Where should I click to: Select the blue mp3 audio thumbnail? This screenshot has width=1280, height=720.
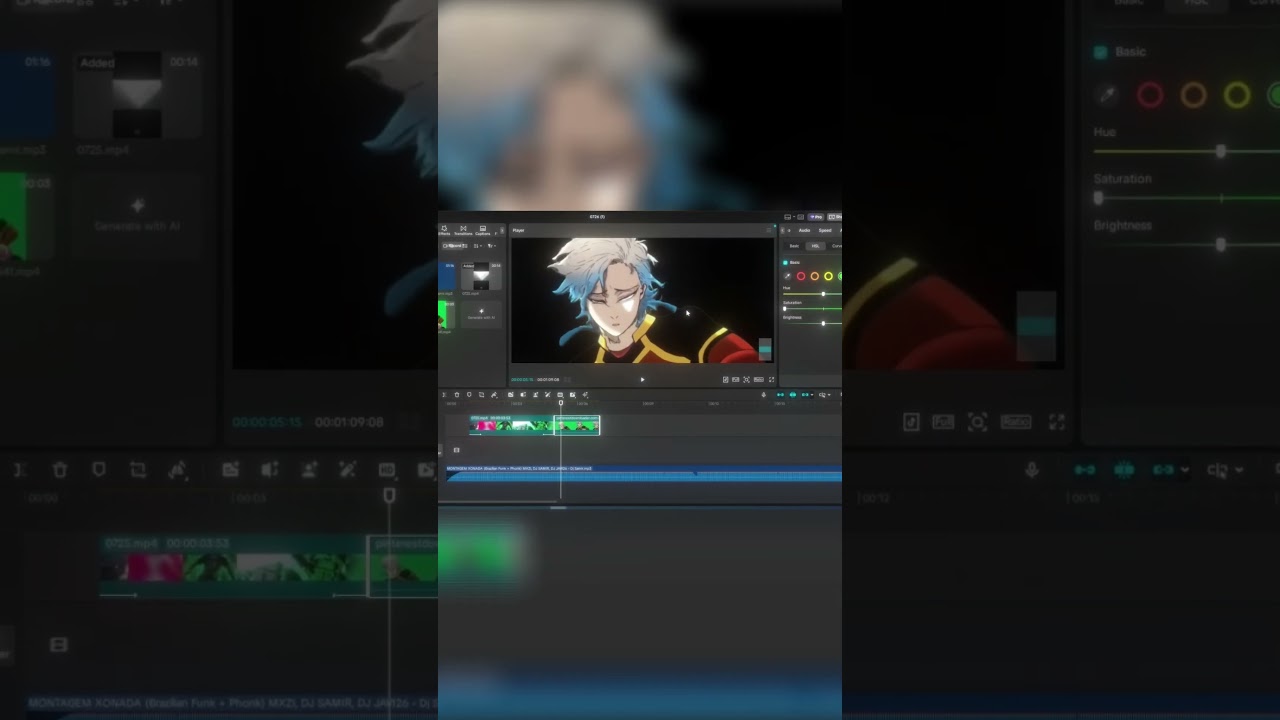pos(447,276)
